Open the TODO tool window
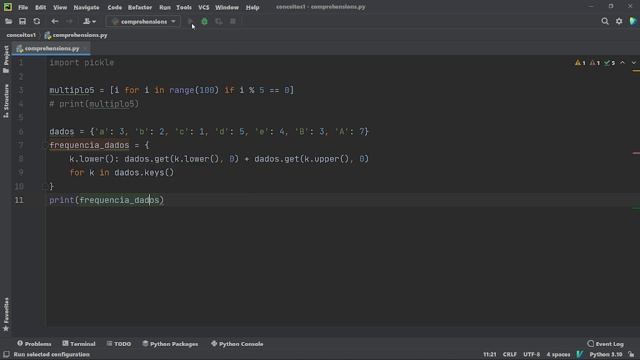This screenshot has width=640, height=360. [x=119, y=344]
